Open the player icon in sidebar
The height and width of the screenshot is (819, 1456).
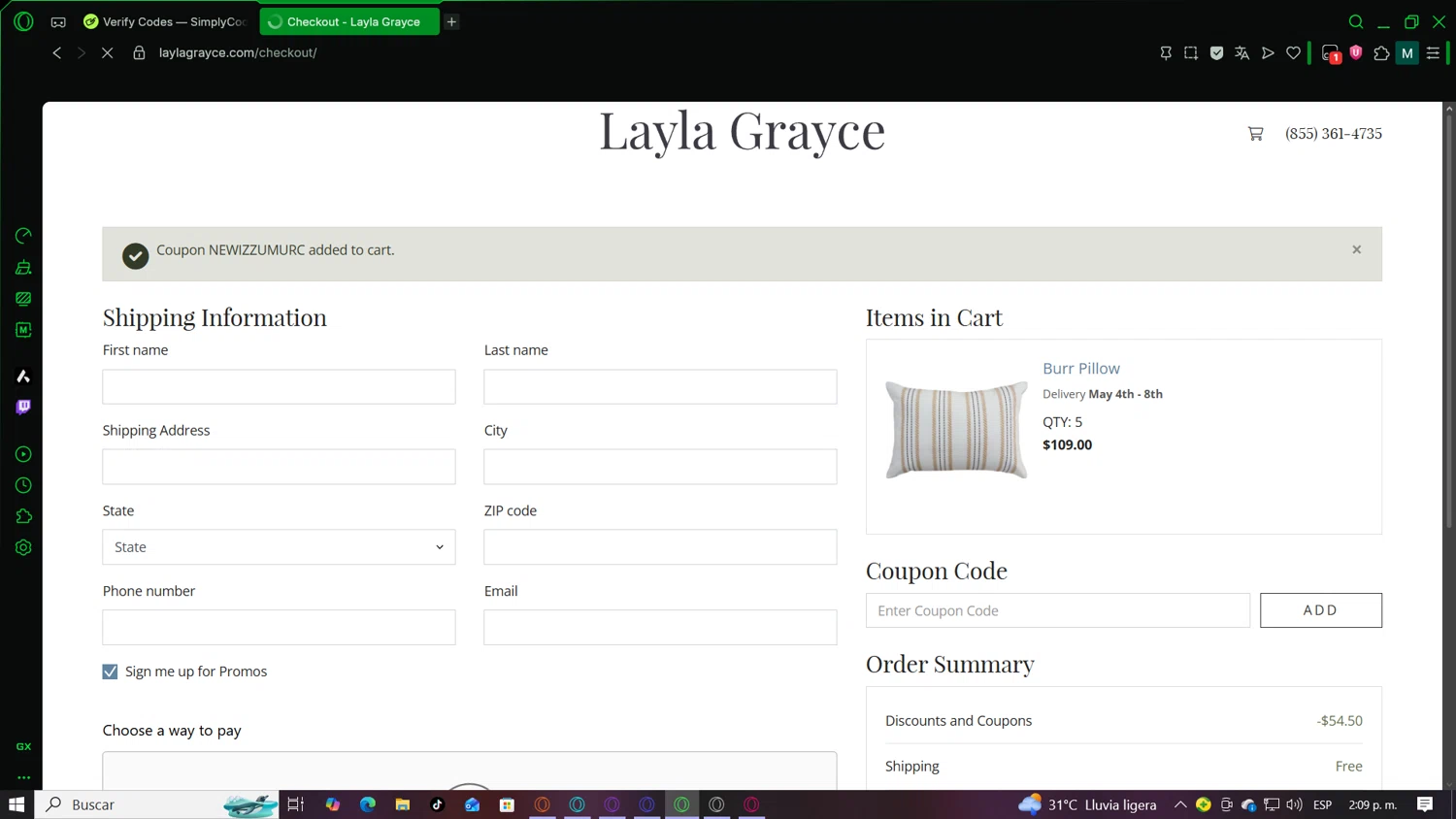pyautogui.click(x=23, y=454)
